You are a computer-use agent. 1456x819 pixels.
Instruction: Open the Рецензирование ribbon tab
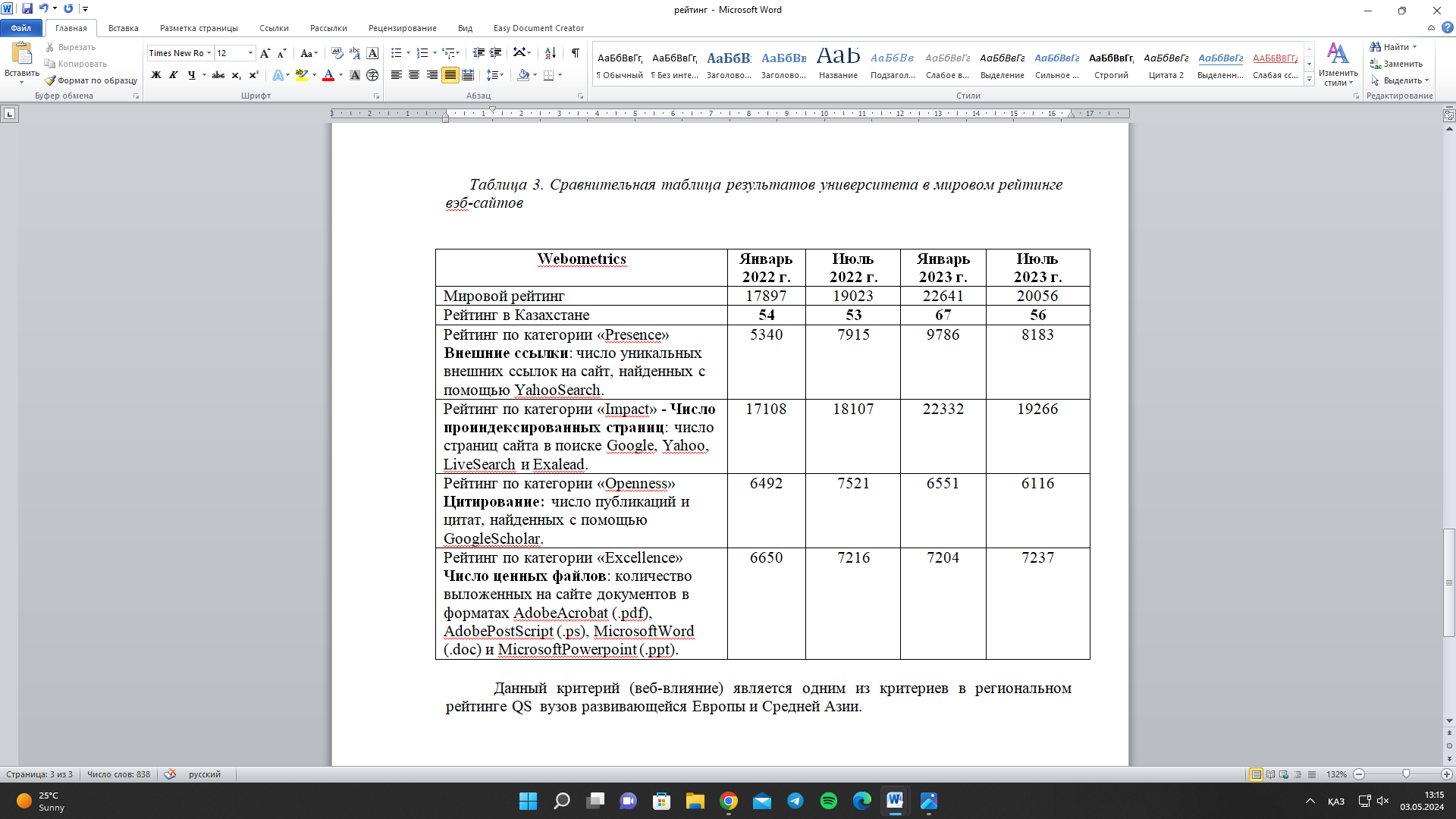pos(402,28)
